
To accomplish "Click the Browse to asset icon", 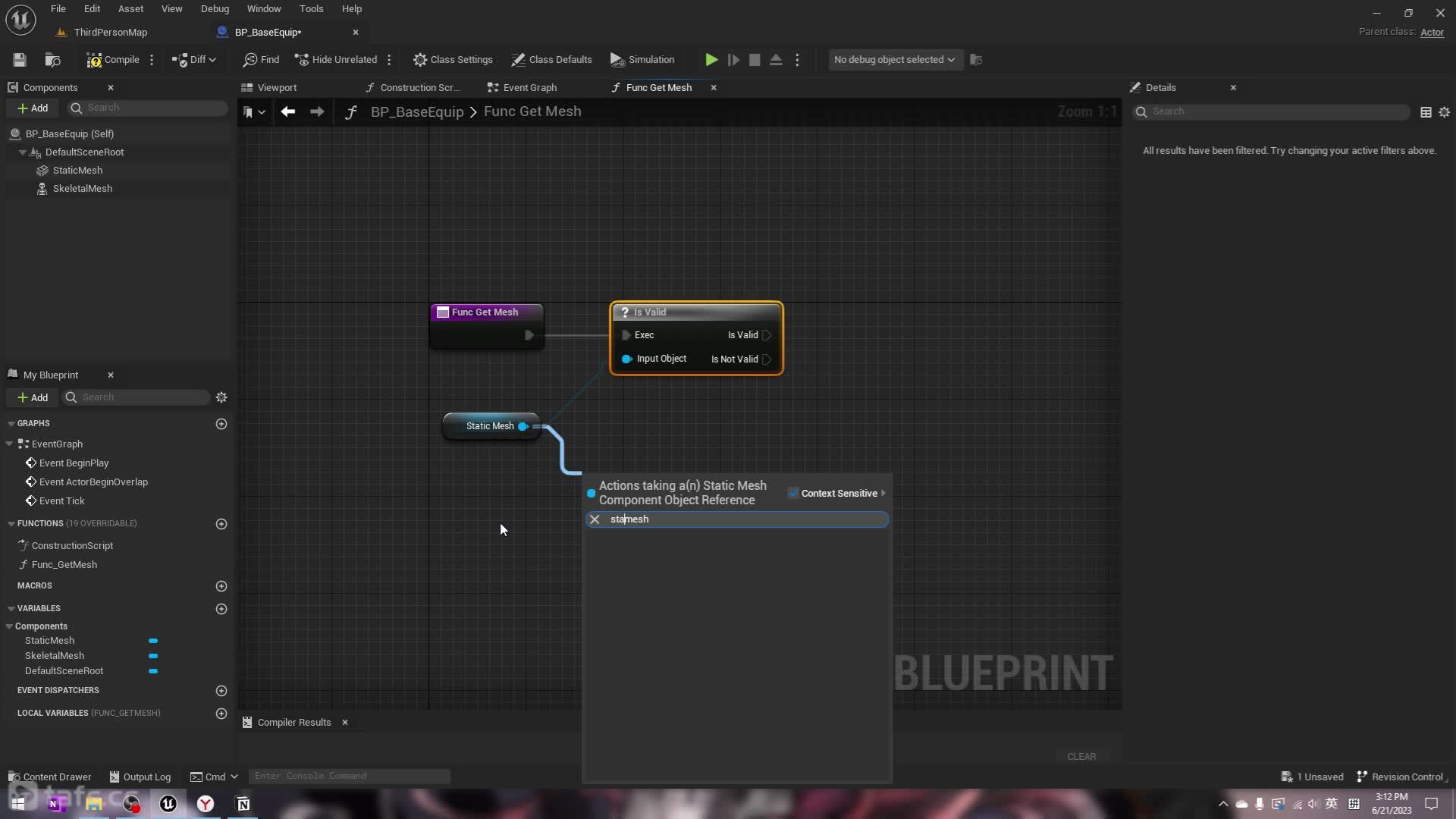I will (52, 60).
